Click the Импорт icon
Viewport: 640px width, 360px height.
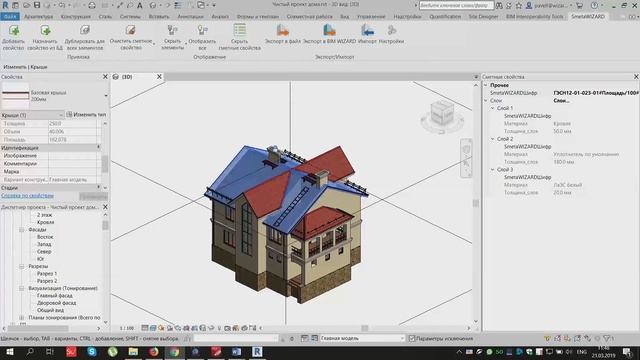point(367,30)
